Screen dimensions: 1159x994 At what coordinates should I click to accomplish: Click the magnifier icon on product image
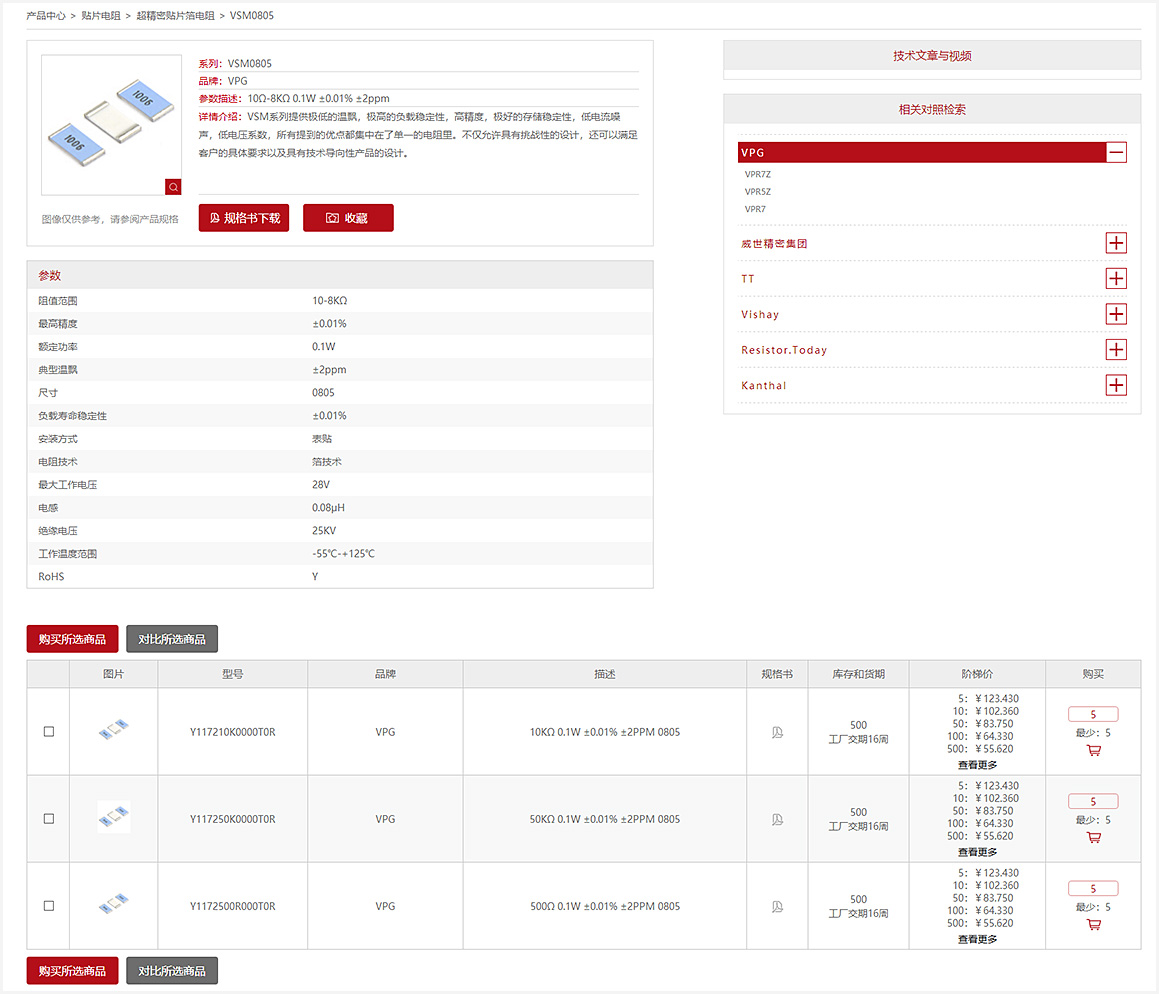pyautogui.click(x=173, y=187)
